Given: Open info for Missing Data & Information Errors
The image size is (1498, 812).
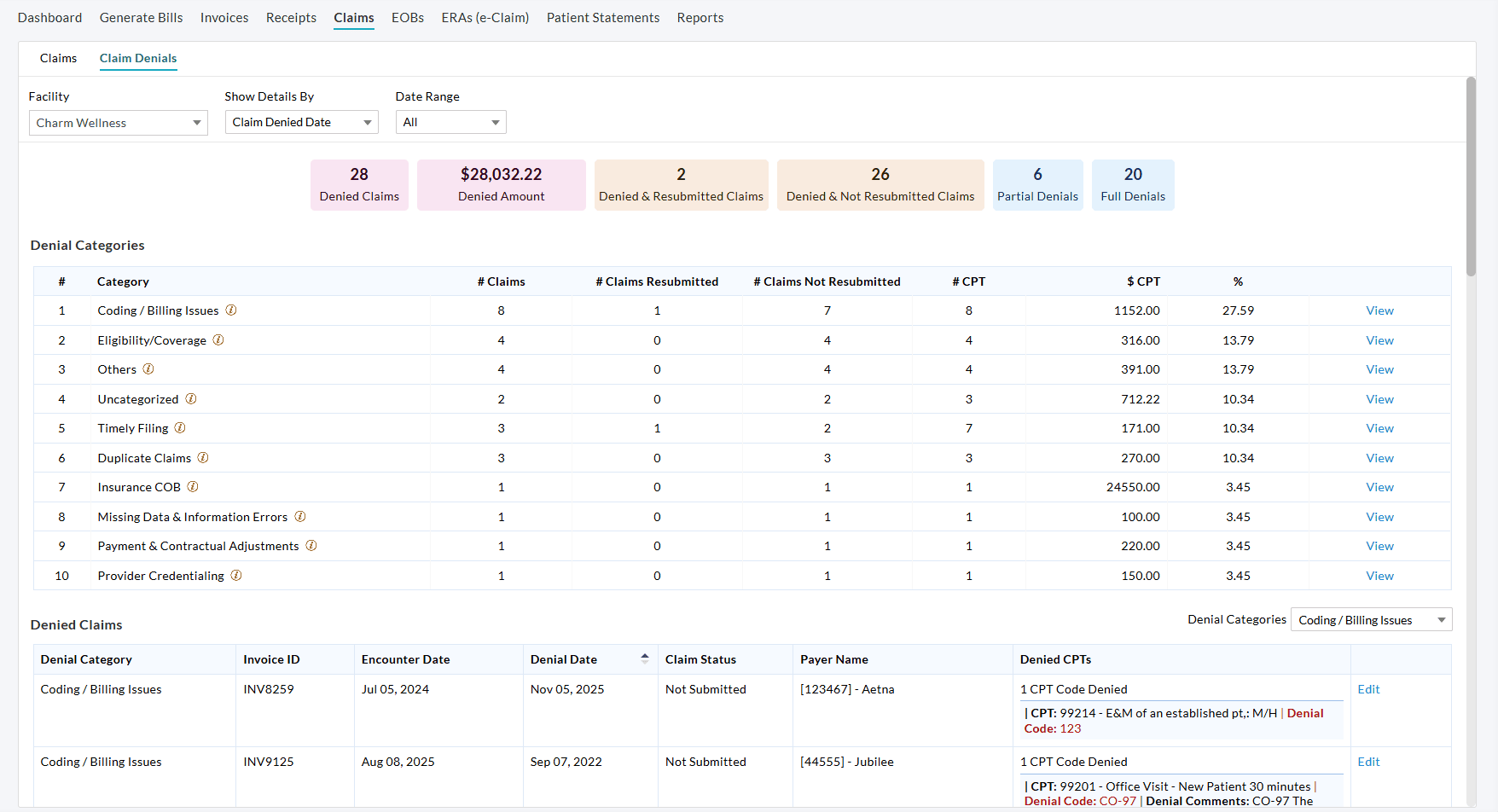Looking at the screenshot, I should (x=299, y=517).
